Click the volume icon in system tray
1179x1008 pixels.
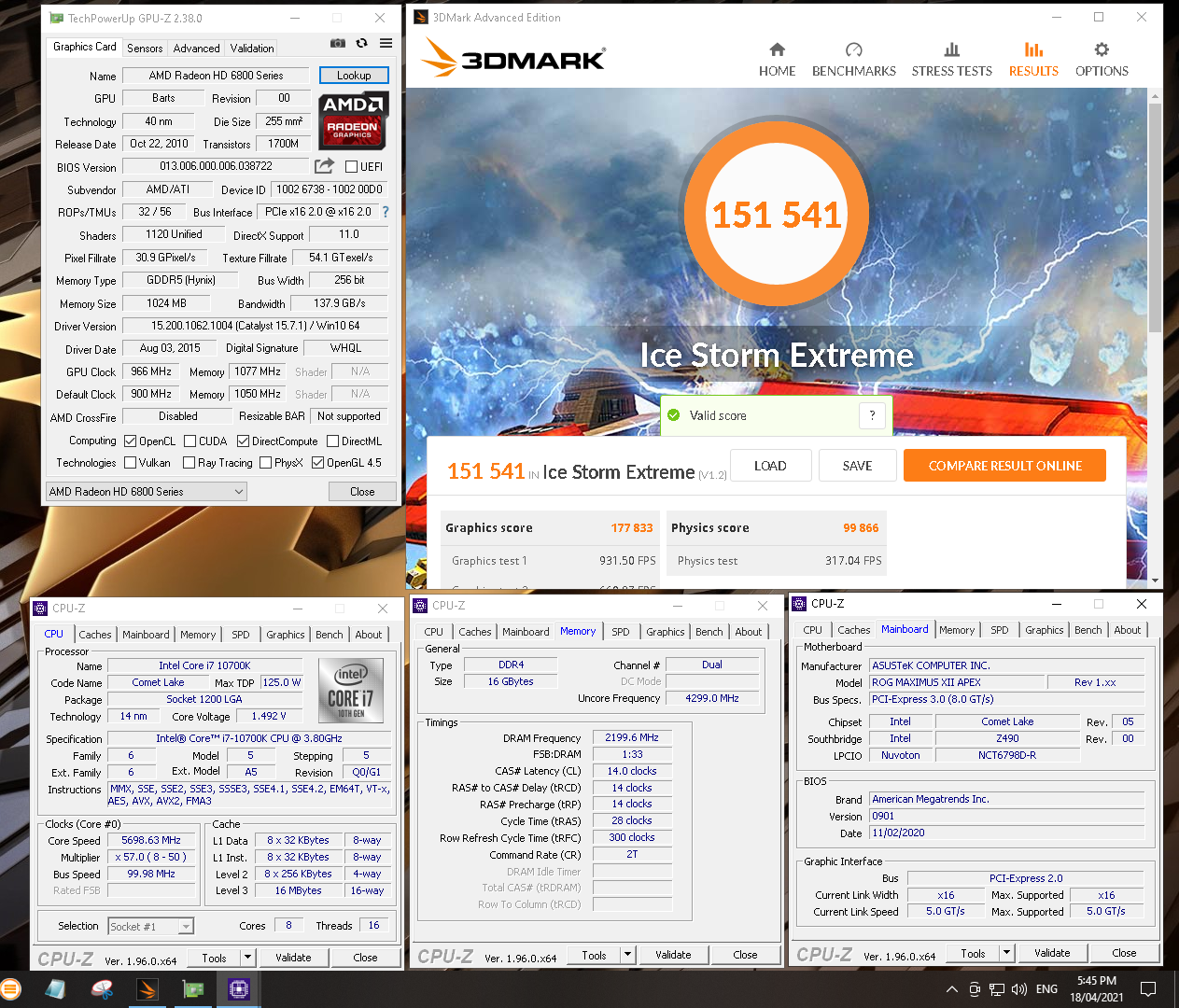click(x=1018, y=989)
